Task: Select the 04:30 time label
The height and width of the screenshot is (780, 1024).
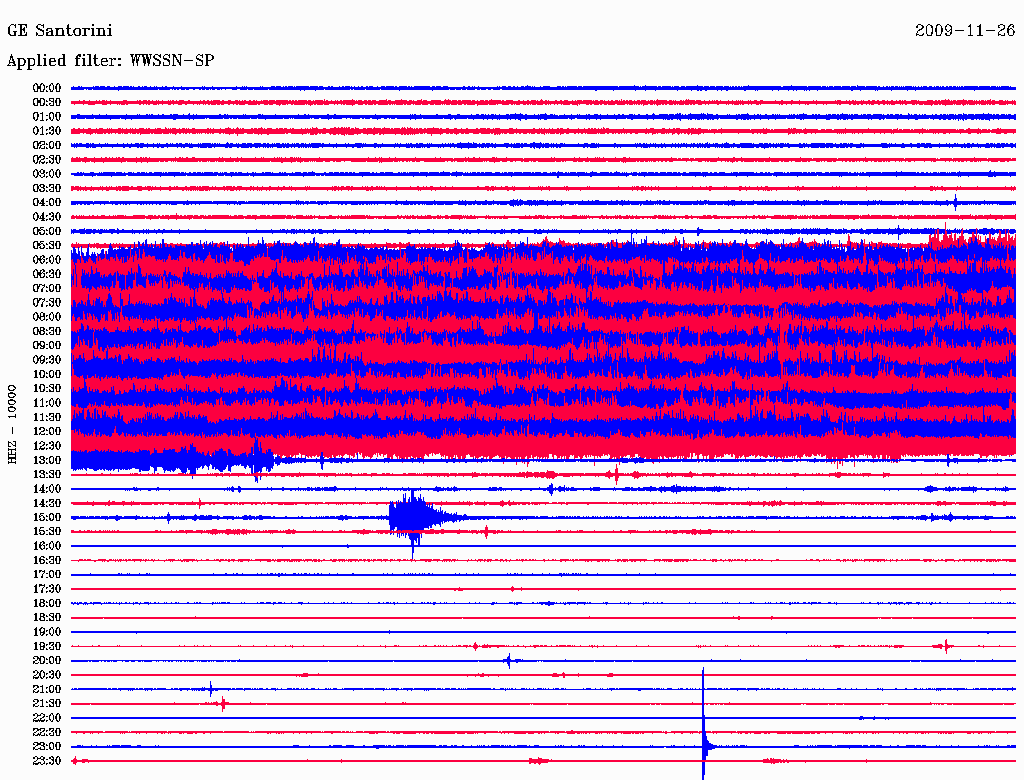Action: pos(47,217)
